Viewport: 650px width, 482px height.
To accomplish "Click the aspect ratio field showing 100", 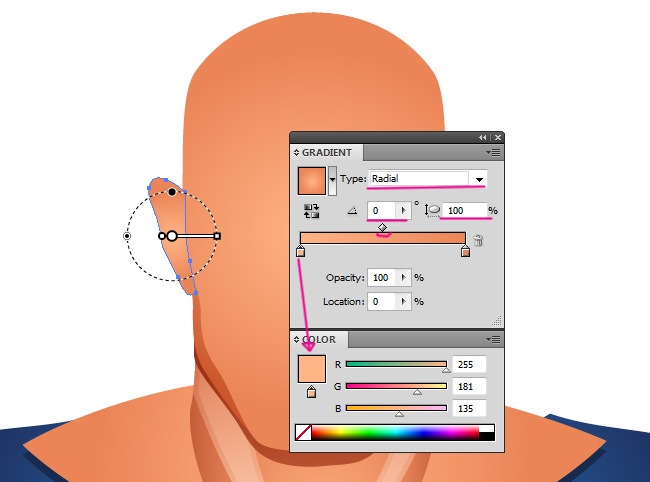I will [x=464, y=211].
